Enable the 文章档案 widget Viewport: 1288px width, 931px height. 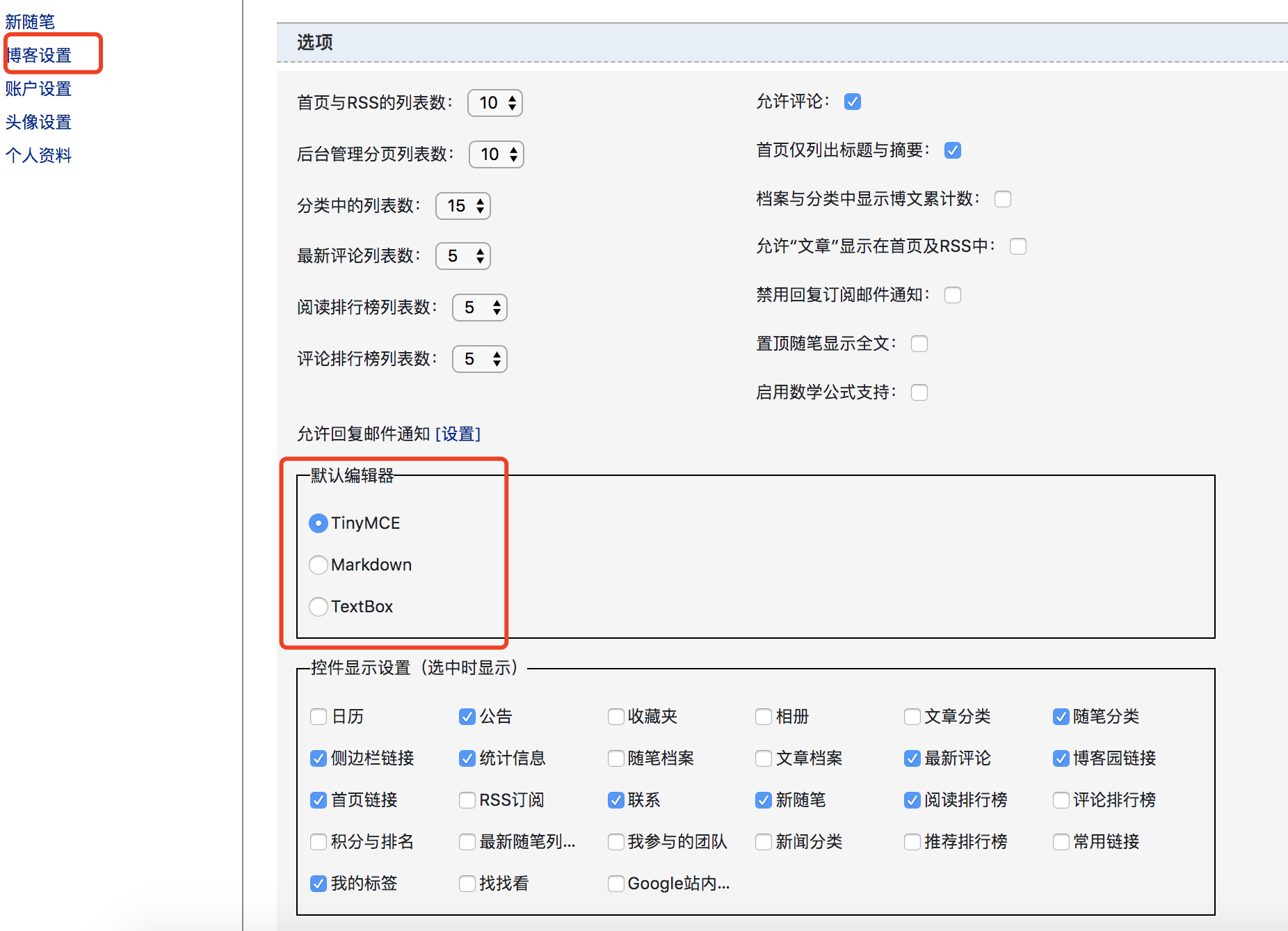click(764, 758)
